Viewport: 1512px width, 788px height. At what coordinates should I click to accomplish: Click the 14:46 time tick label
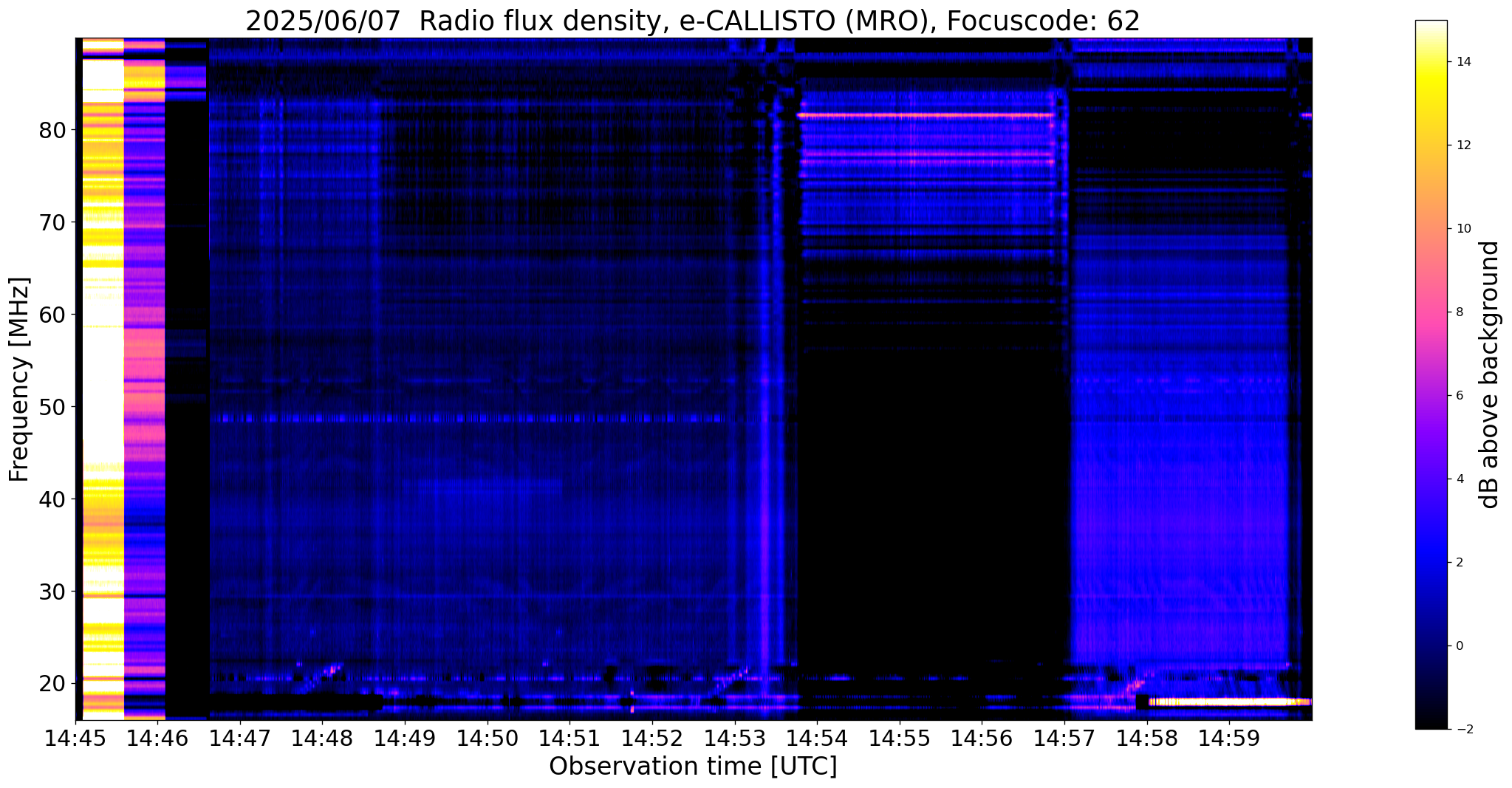tap(157, 739)
